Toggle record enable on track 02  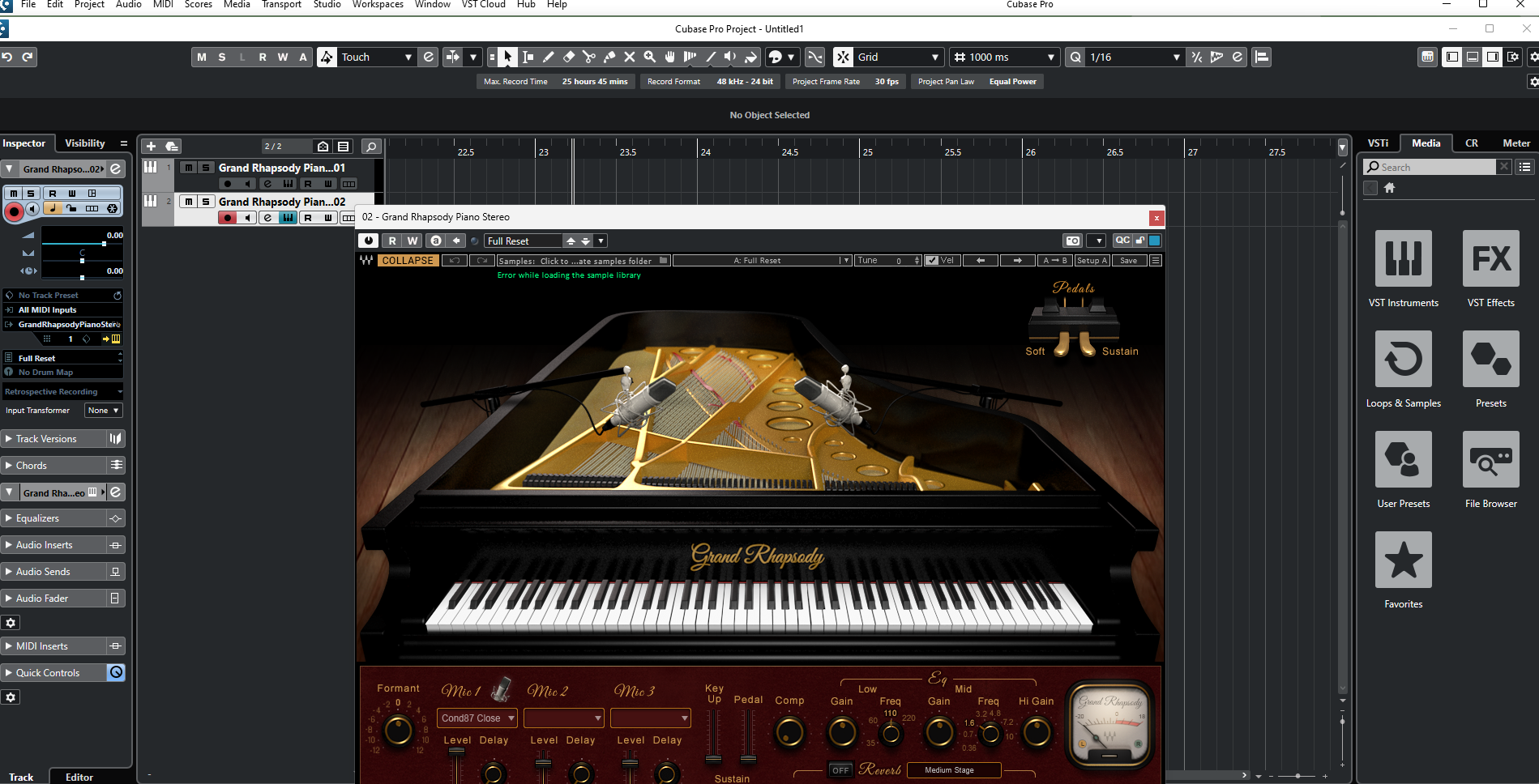(x=228, y=218)
